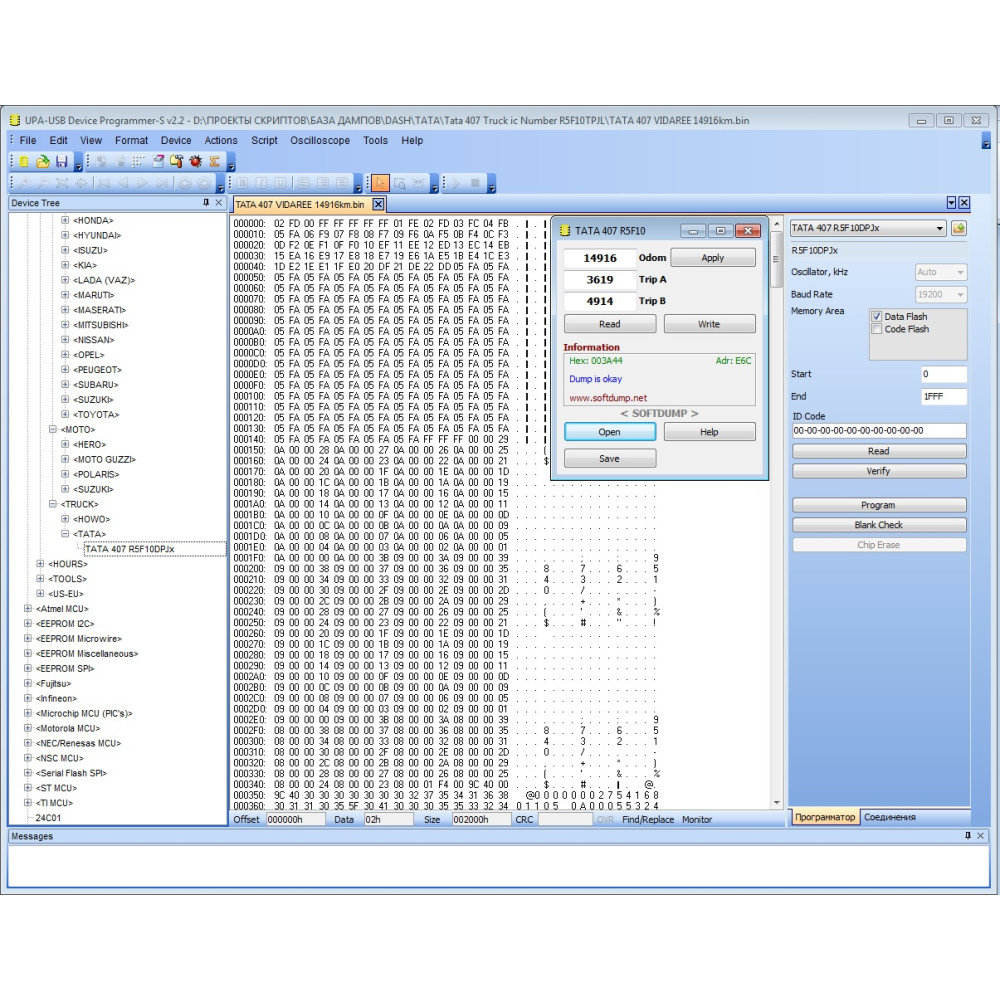The image size is (1000, 1000).
Task: Click the greyed Bold formatting icon
Action: click(242, 184)
